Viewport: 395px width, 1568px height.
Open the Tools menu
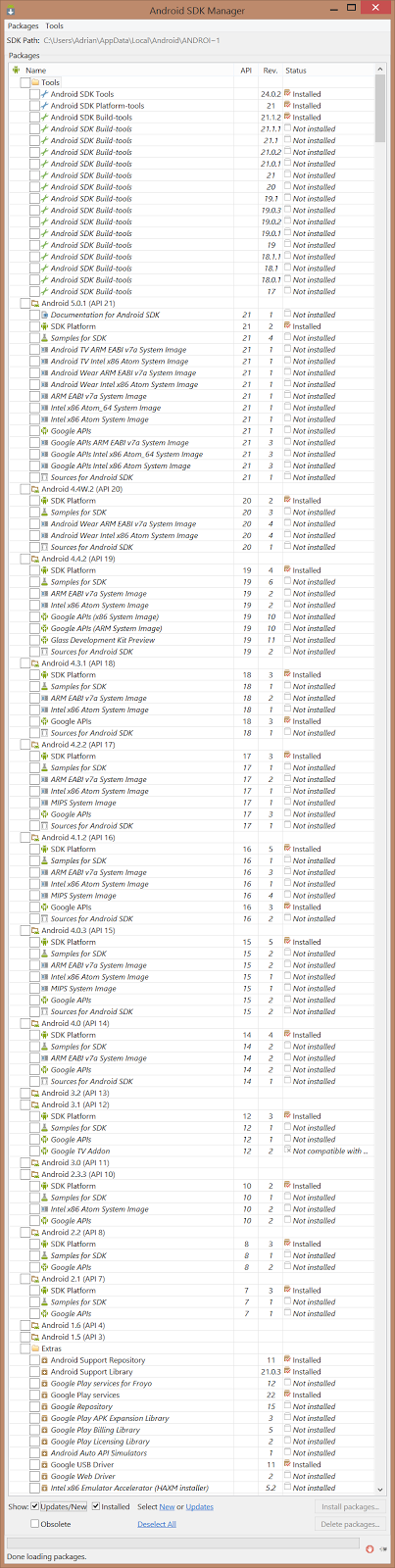tap(55, 25)
